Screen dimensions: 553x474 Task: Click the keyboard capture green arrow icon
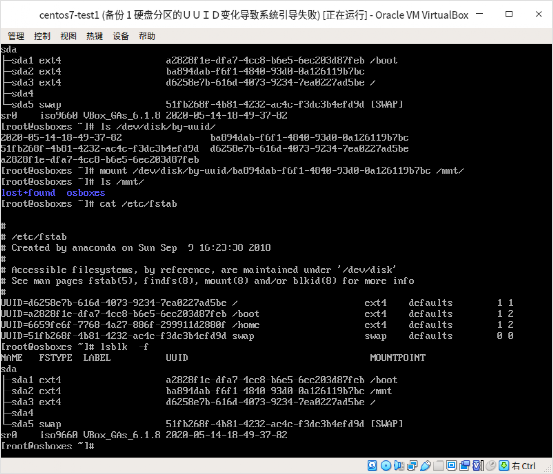(504, 466)
